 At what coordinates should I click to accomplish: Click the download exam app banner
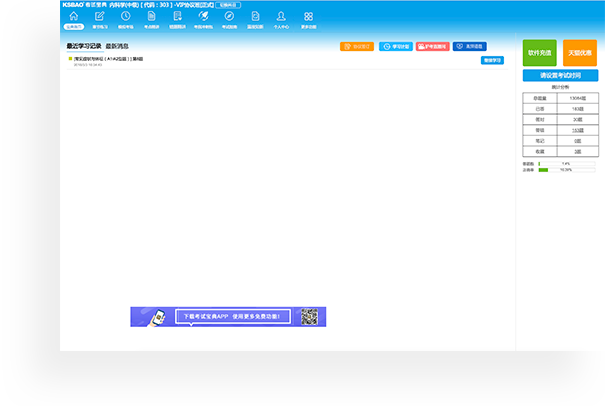coord(228,316)
